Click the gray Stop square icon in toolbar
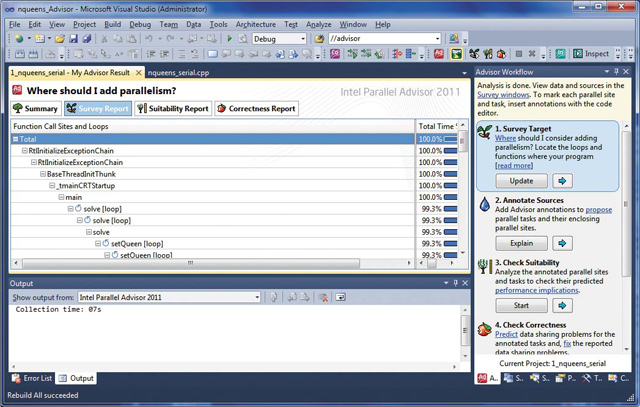 click(x=519, y=53)
